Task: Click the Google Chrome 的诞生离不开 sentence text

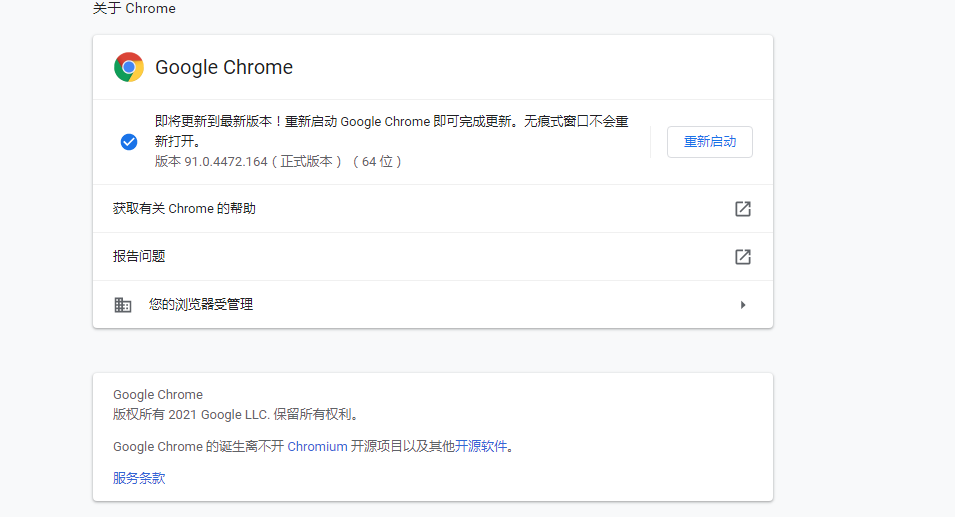Action: pyautogui.click(x=199, y=446)
